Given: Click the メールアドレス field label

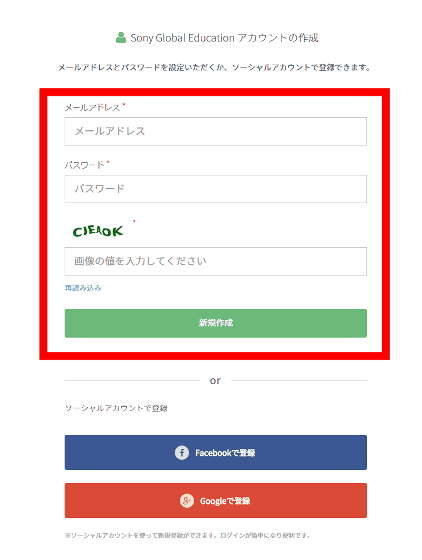Looking at the screenshot, I should click(x=92, y=108).
